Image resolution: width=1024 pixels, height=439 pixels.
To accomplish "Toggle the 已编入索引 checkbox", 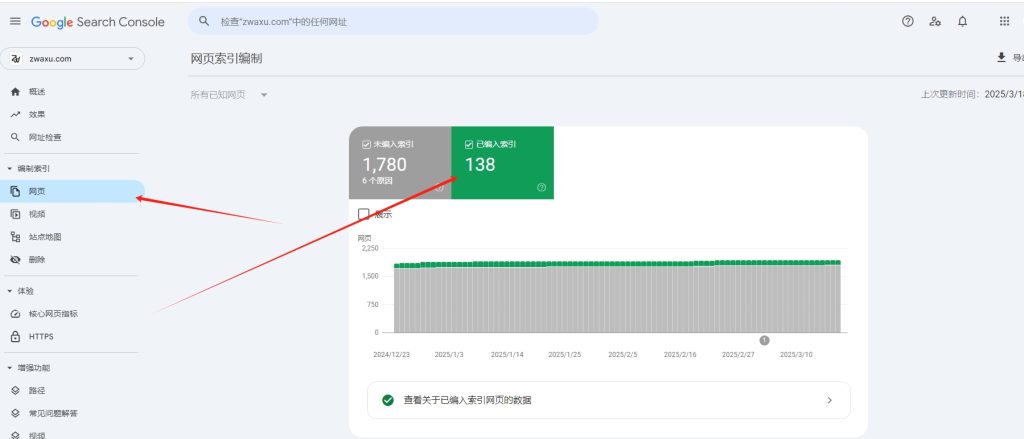I will tap(469, 144).
